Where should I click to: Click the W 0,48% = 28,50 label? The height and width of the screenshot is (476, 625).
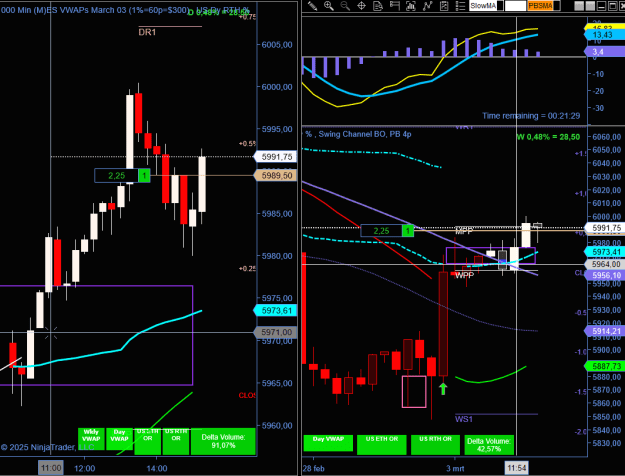548,137
